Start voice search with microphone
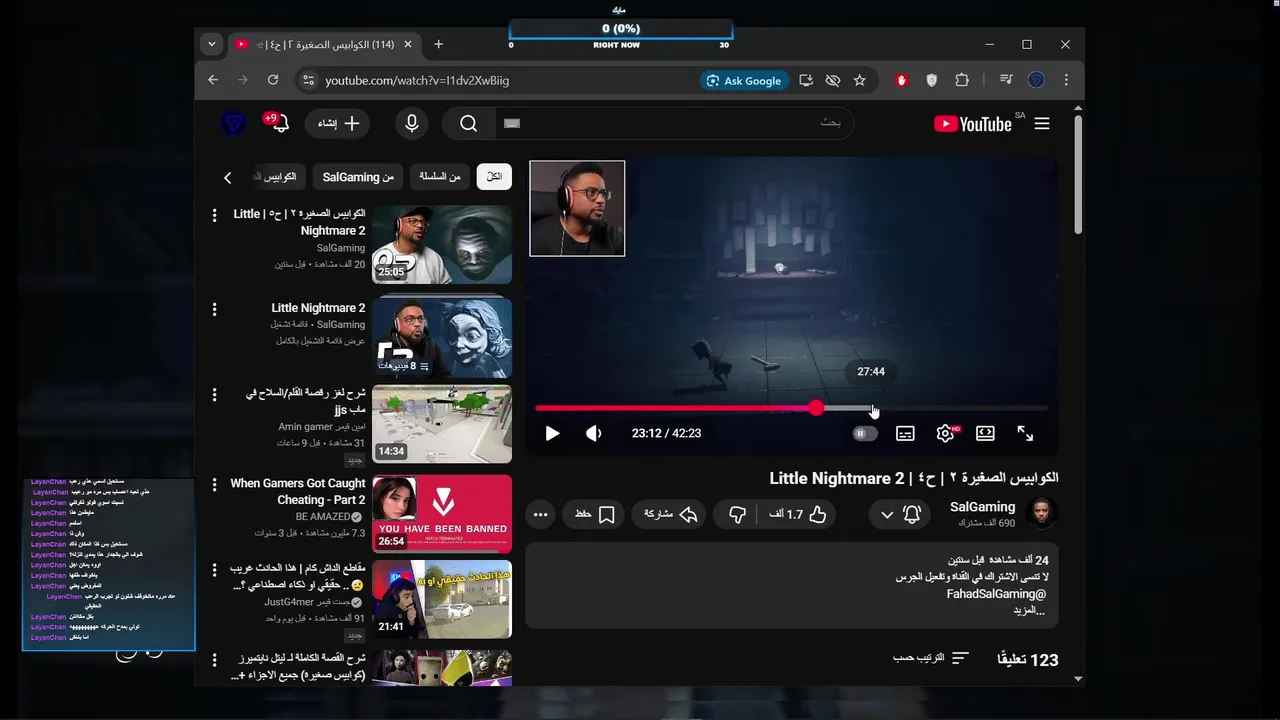Screen dimensions: 1280x720 pyautogui.click(x=412, y=123)
